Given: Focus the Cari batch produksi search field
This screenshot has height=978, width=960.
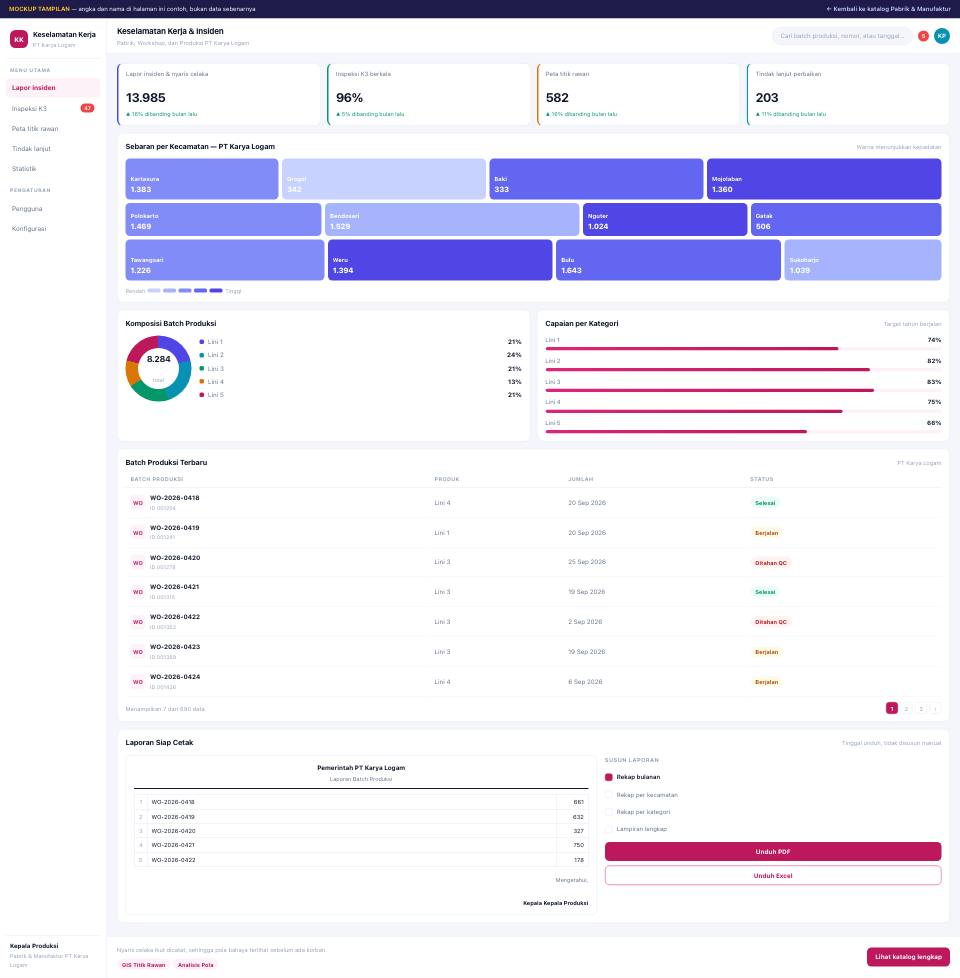Looking at the screenshot, I should tap(842, 36).
